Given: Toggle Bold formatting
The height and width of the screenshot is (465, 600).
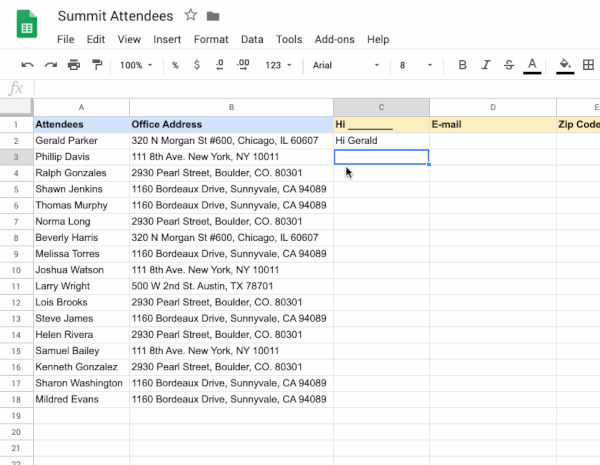Looking at the screenshot, I should click(462, 65).
